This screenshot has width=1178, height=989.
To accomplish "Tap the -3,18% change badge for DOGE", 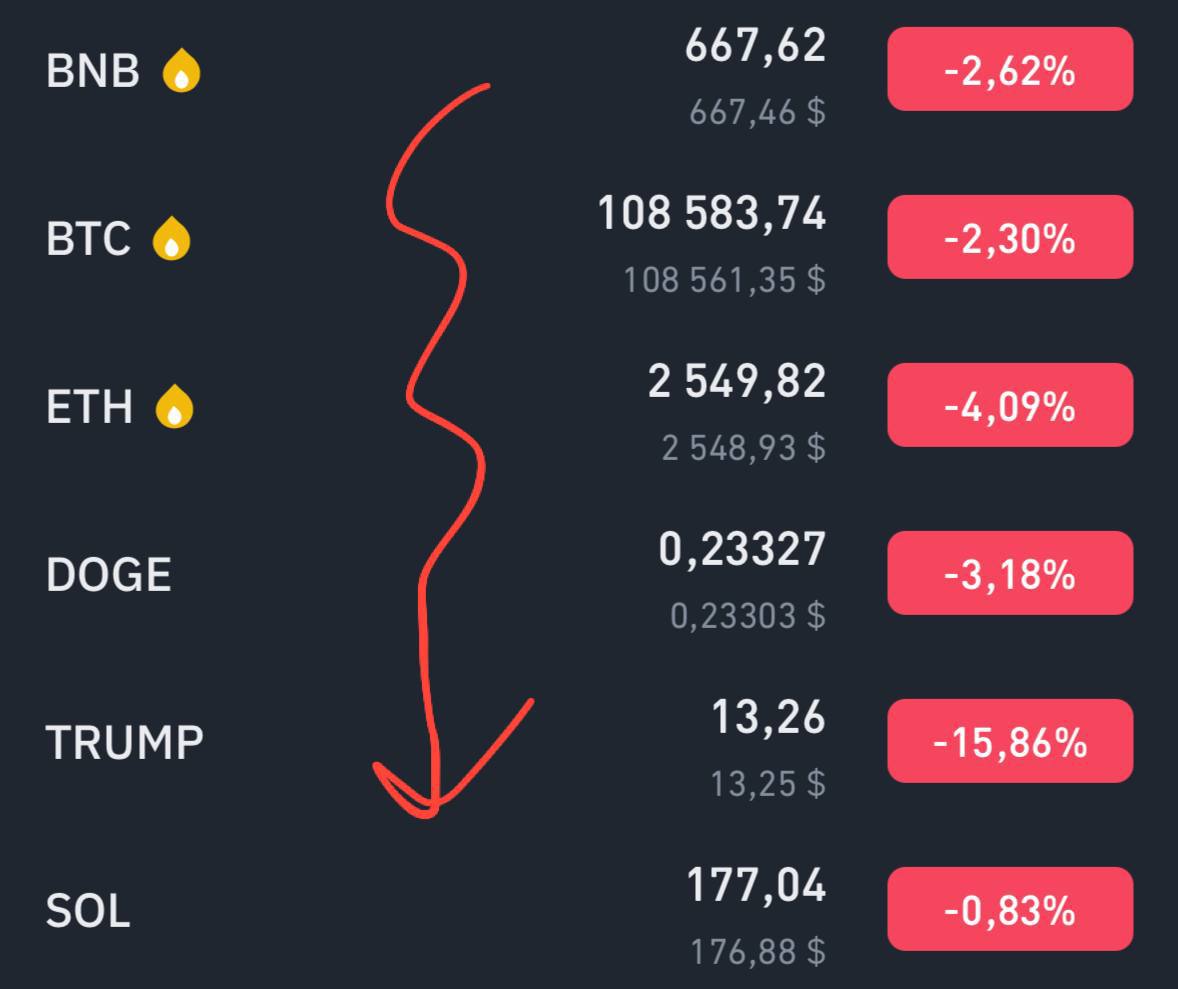I will [x=1010, y=573].
